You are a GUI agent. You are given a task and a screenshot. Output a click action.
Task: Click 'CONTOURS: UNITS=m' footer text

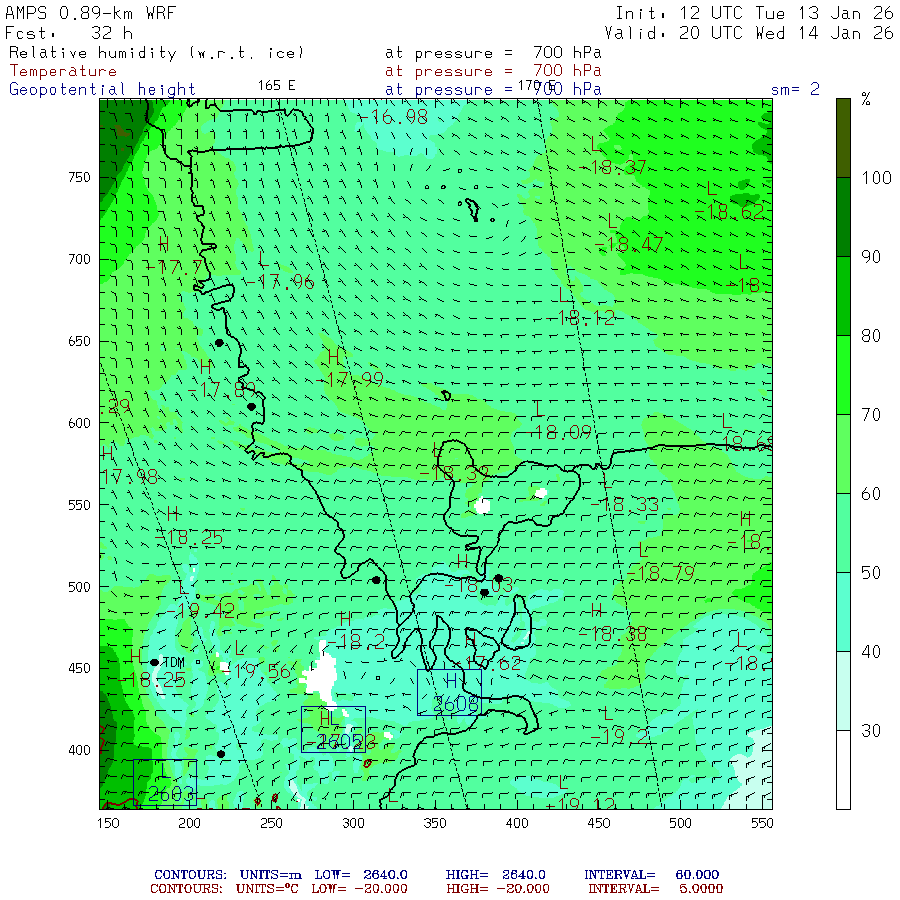point(227,875)
